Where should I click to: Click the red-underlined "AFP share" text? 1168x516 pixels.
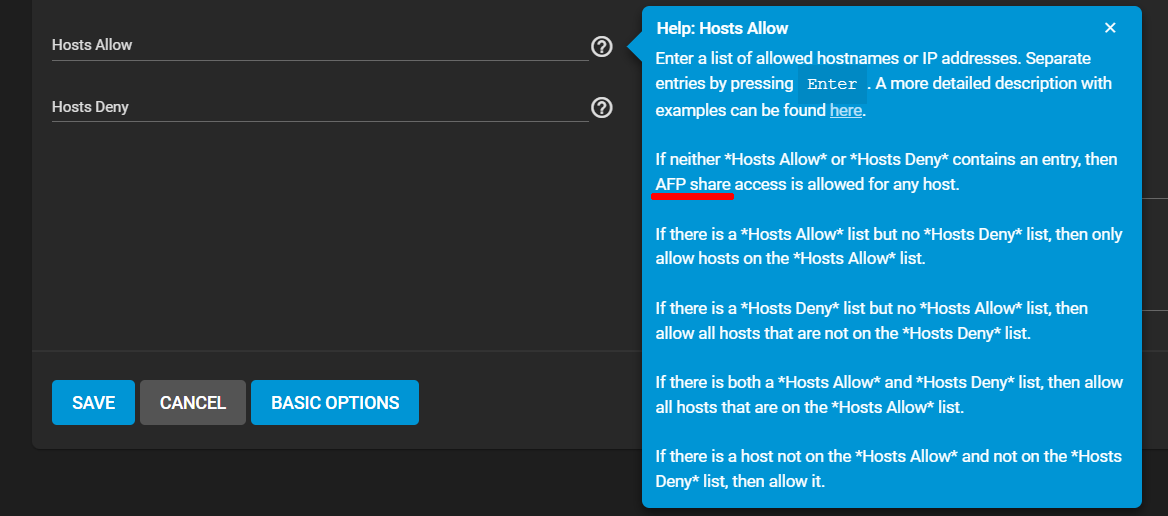(x=693, y=184)
